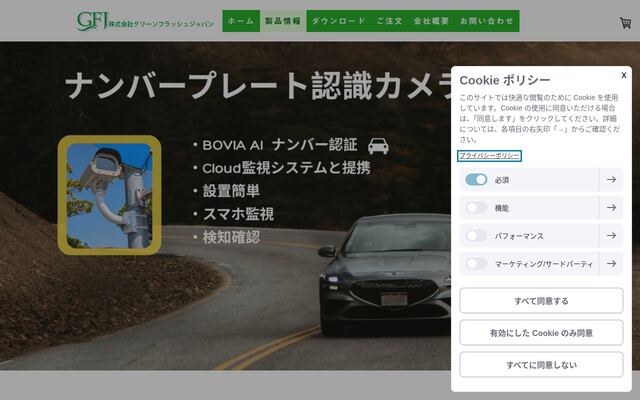The height and width of the screenshot is (400, 640).
Task: Click the すべて同意する button
Action: (x=541, y=301)
